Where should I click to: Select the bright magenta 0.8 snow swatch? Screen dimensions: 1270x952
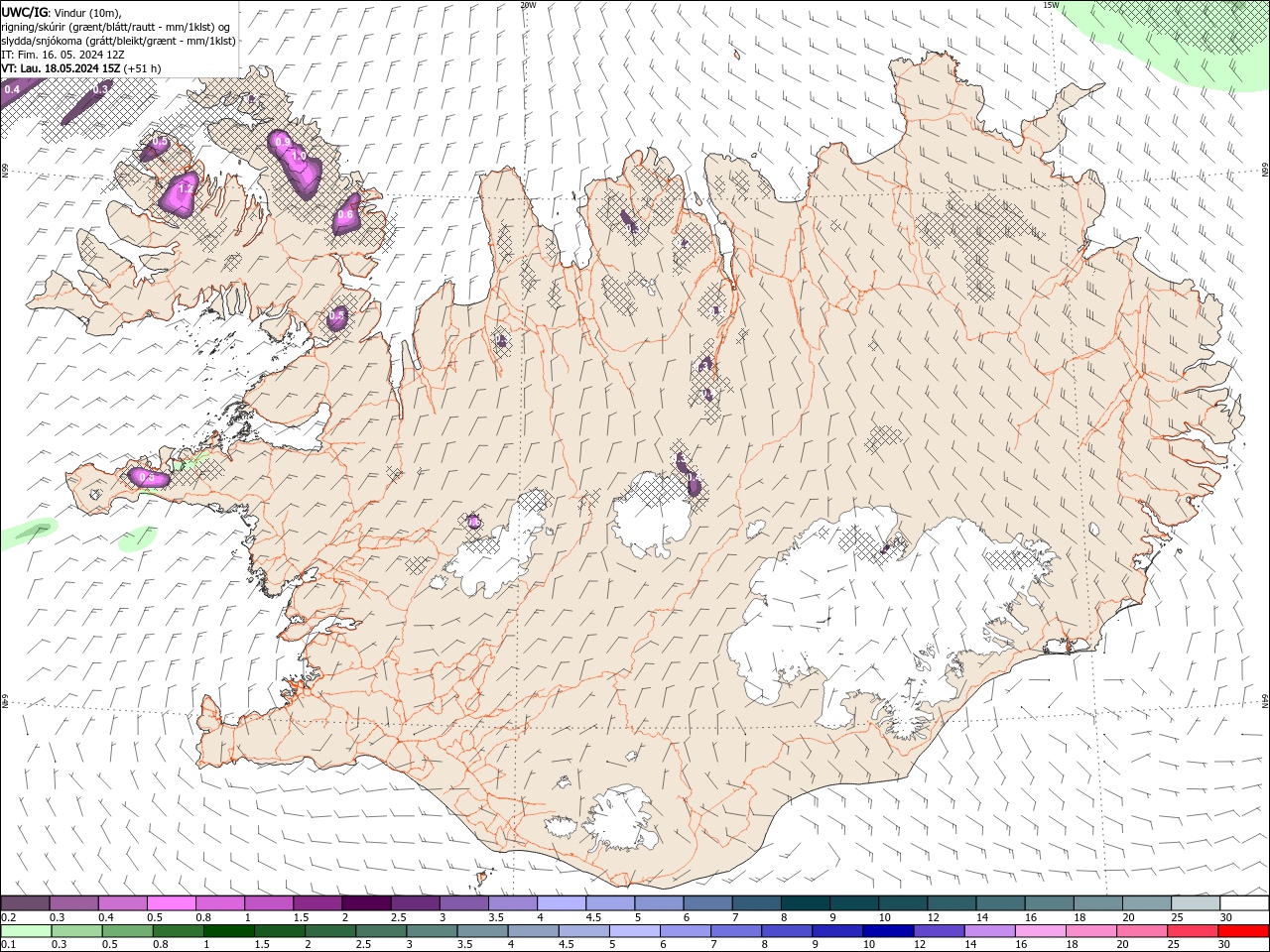[219, 903]
